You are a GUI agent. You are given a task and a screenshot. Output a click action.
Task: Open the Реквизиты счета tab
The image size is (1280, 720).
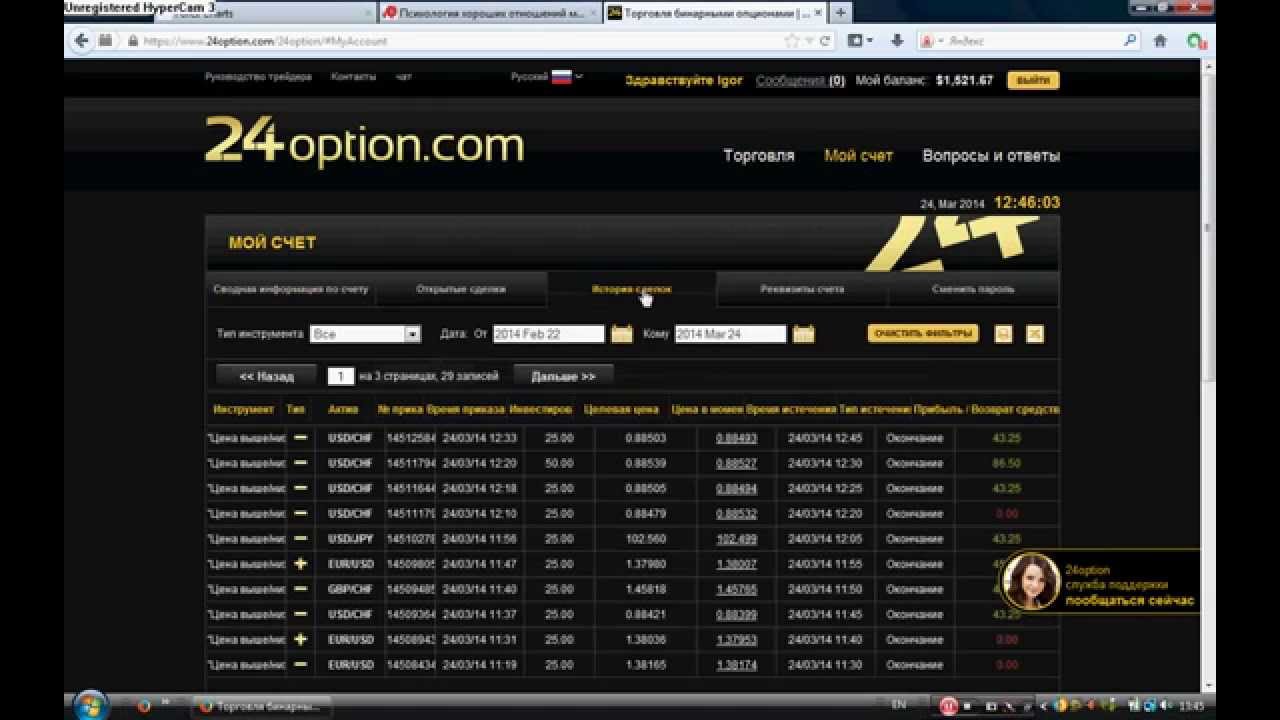pyautogui.click(x=802, y=289)
